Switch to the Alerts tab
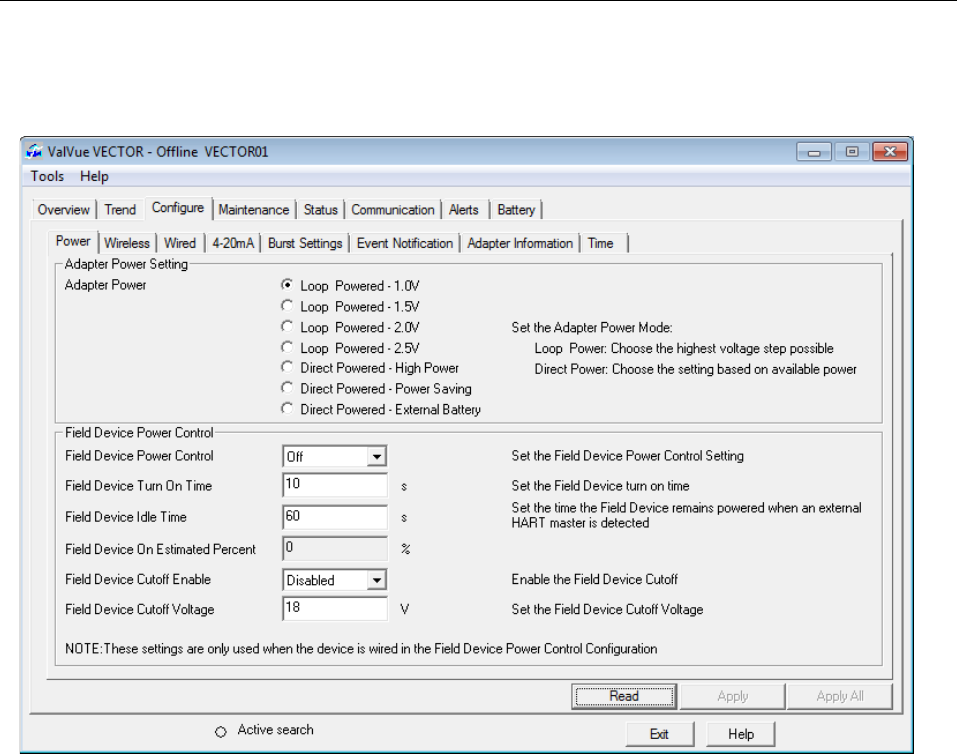Viewport: 957px width, 754px height. coord(464,210)
